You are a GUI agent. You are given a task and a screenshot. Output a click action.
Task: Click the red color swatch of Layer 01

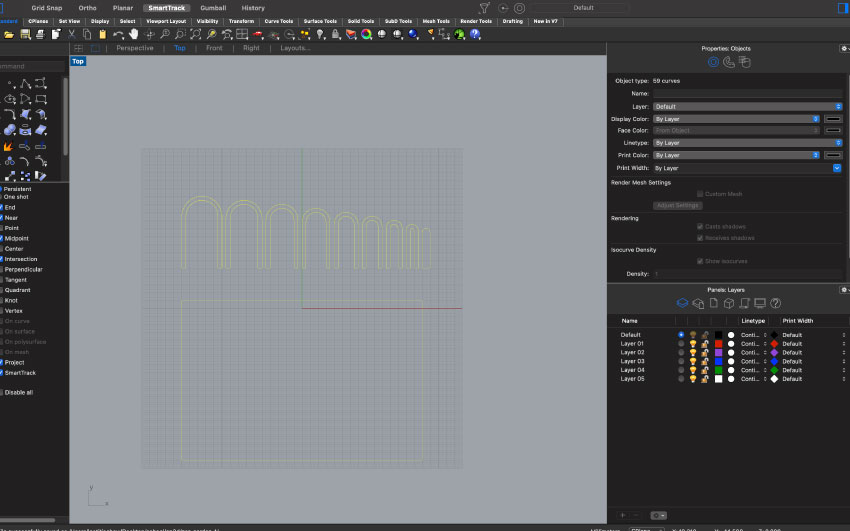click(x=718, y=343)
